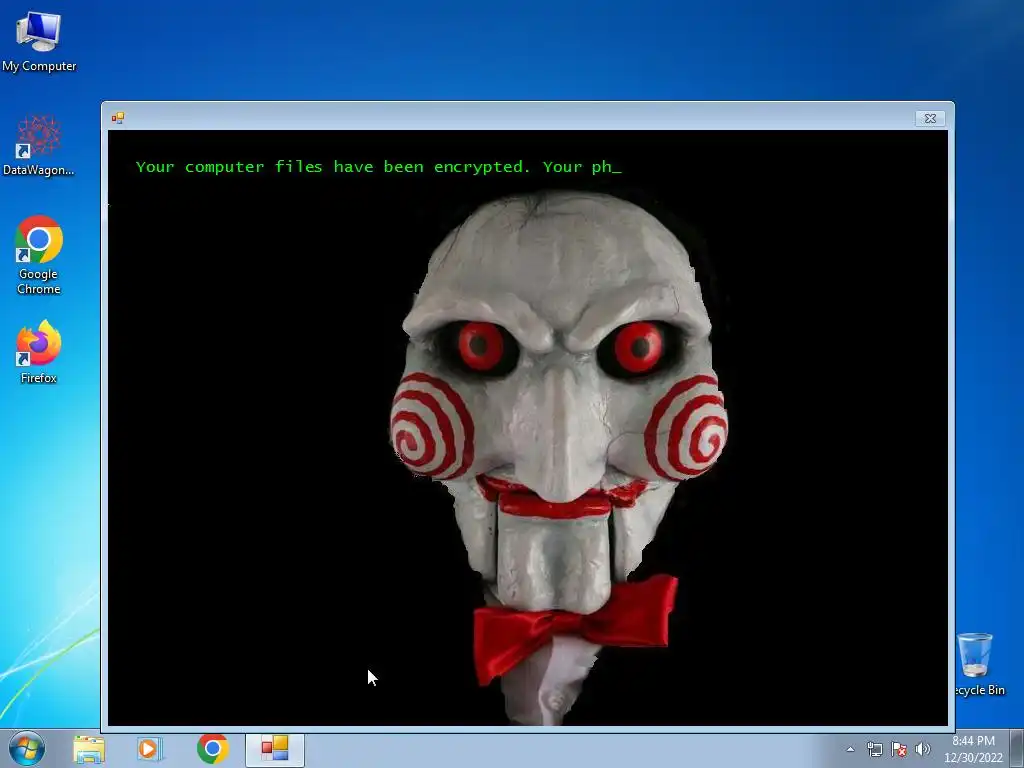Open Windows Explorer from the taskbar

[x=89, y=749]
